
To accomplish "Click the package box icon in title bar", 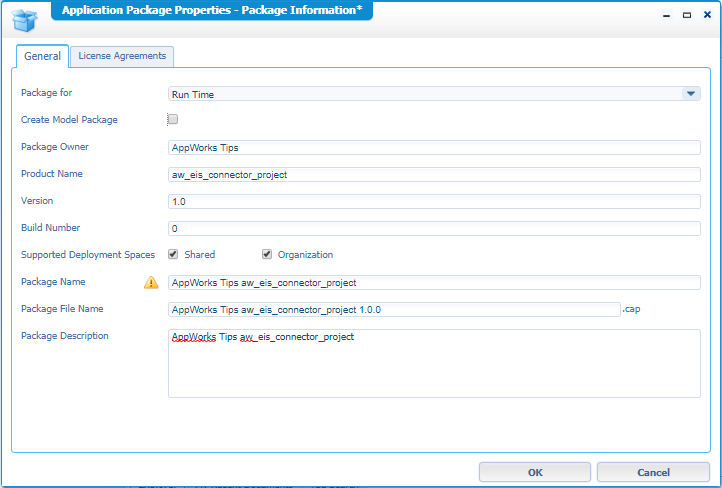I will pyautogui.click(x=25, y=18).
